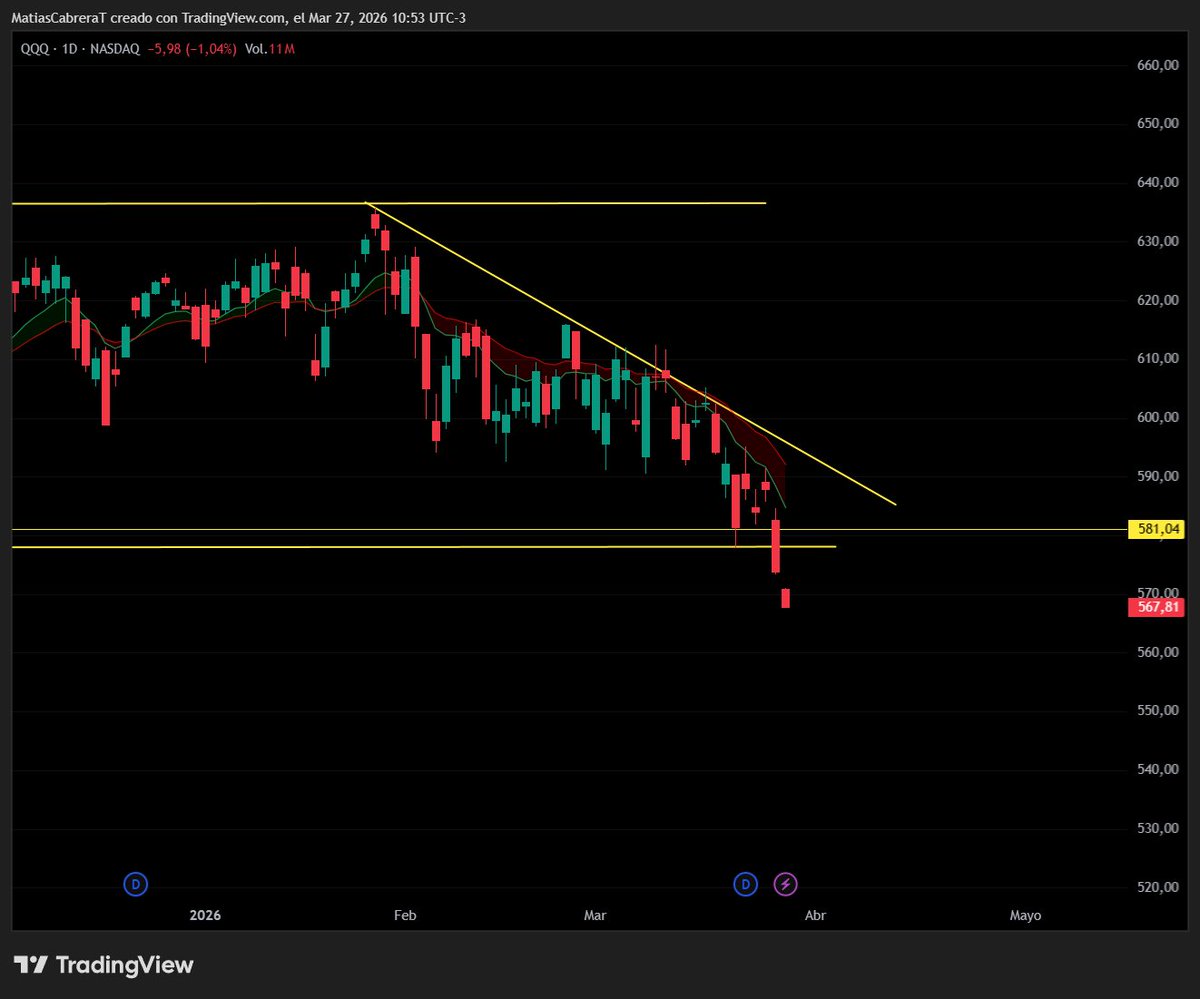The width and height of the screenshot is (1200, 999).
Task: Click the Vol. 11M volume label
Action: (x=272, y=48)
